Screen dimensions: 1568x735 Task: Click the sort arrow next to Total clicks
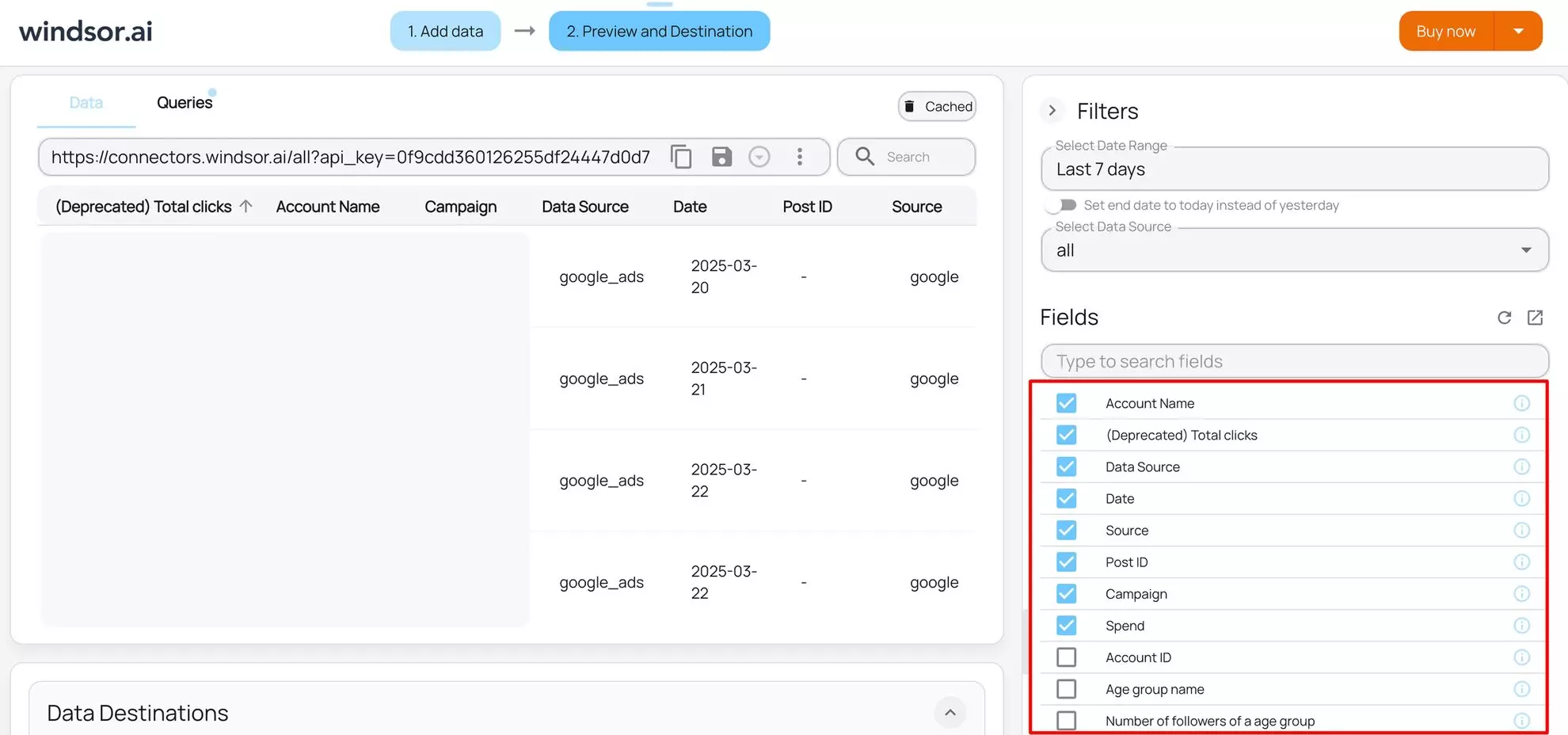[x=246, y=206]
